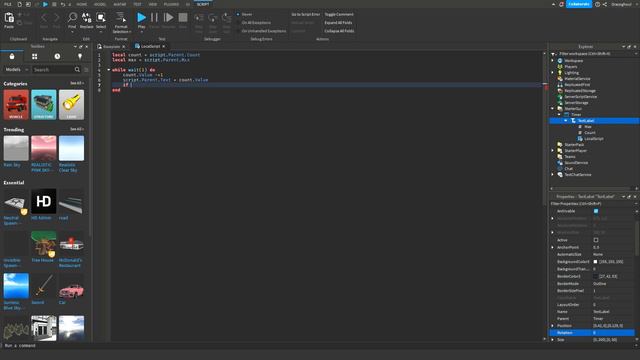Image resolution: width=640 pixels, height=360 pixels.
Task: Open the Find tool
Action: (x=72, y=18)
